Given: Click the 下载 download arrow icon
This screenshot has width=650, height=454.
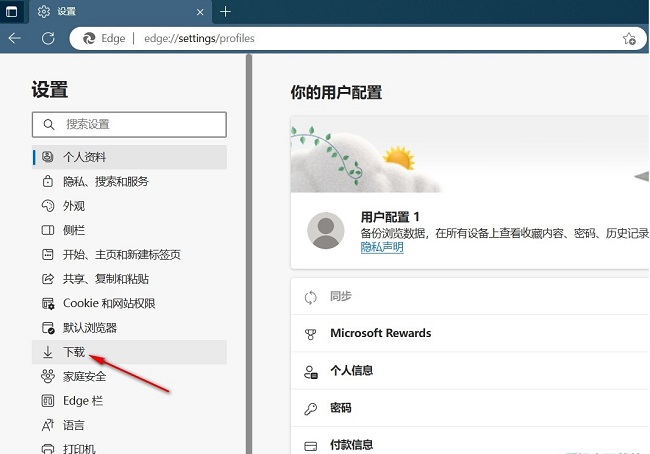Looking at the screenshot, I should click(x=46, y=352).
